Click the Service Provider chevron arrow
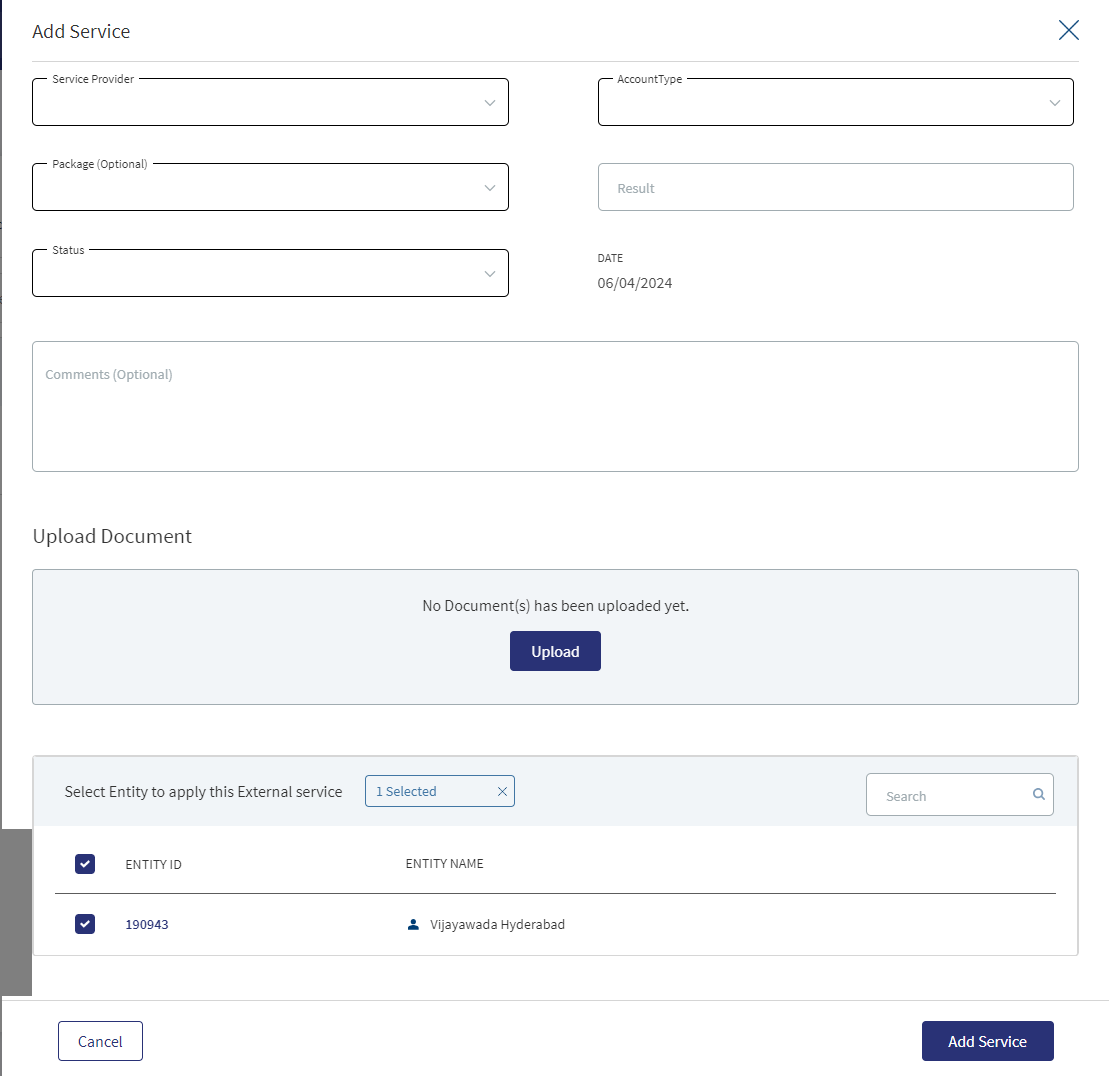1109x1076 pixels. coord(489,103)
